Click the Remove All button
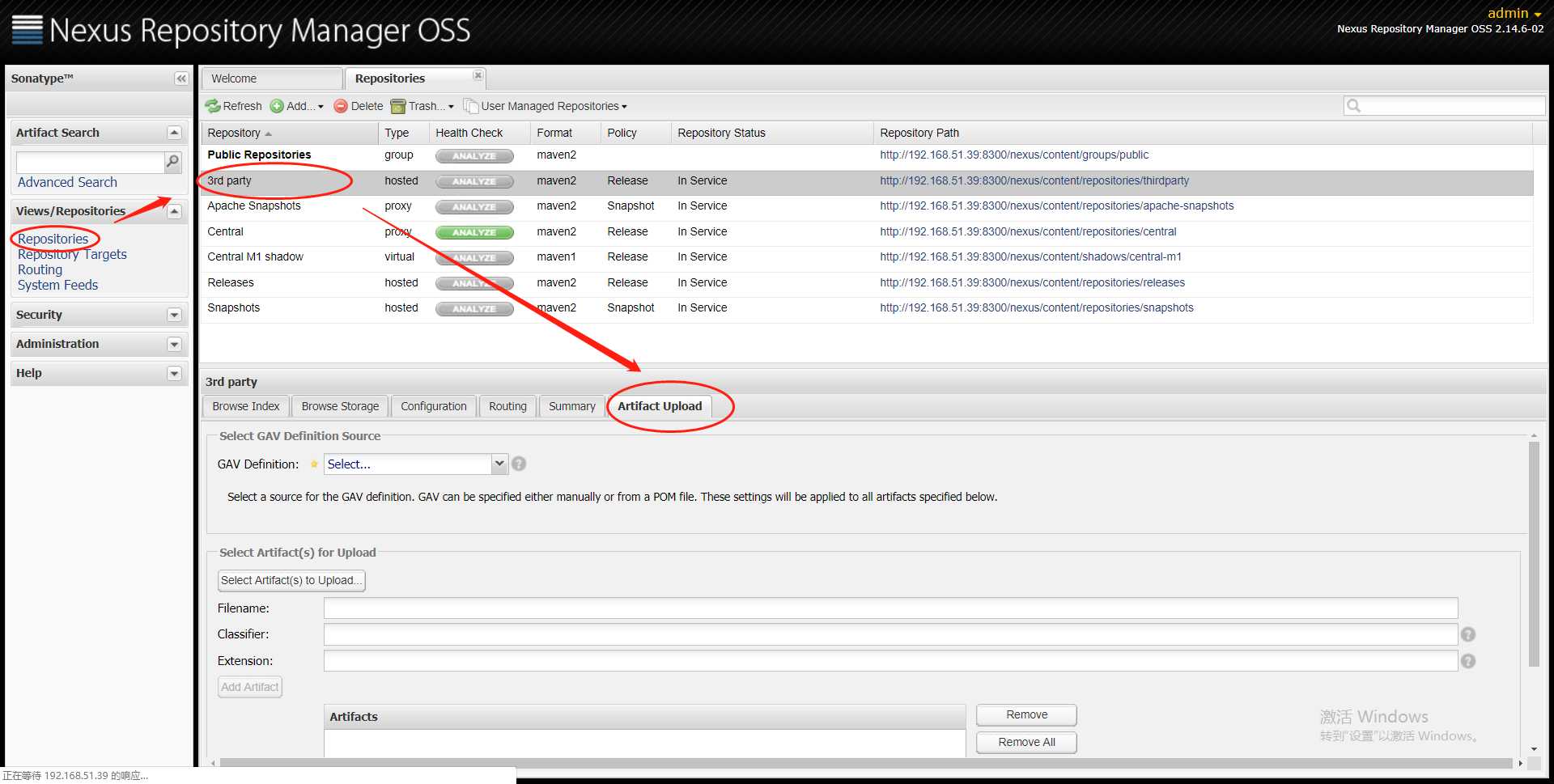 tap(1026, 742)
